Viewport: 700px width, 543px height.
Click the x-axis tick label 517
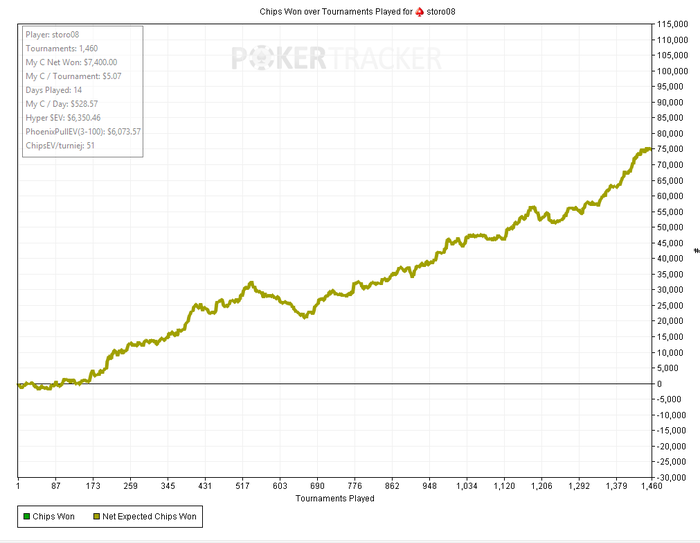[x=242, y=485]
